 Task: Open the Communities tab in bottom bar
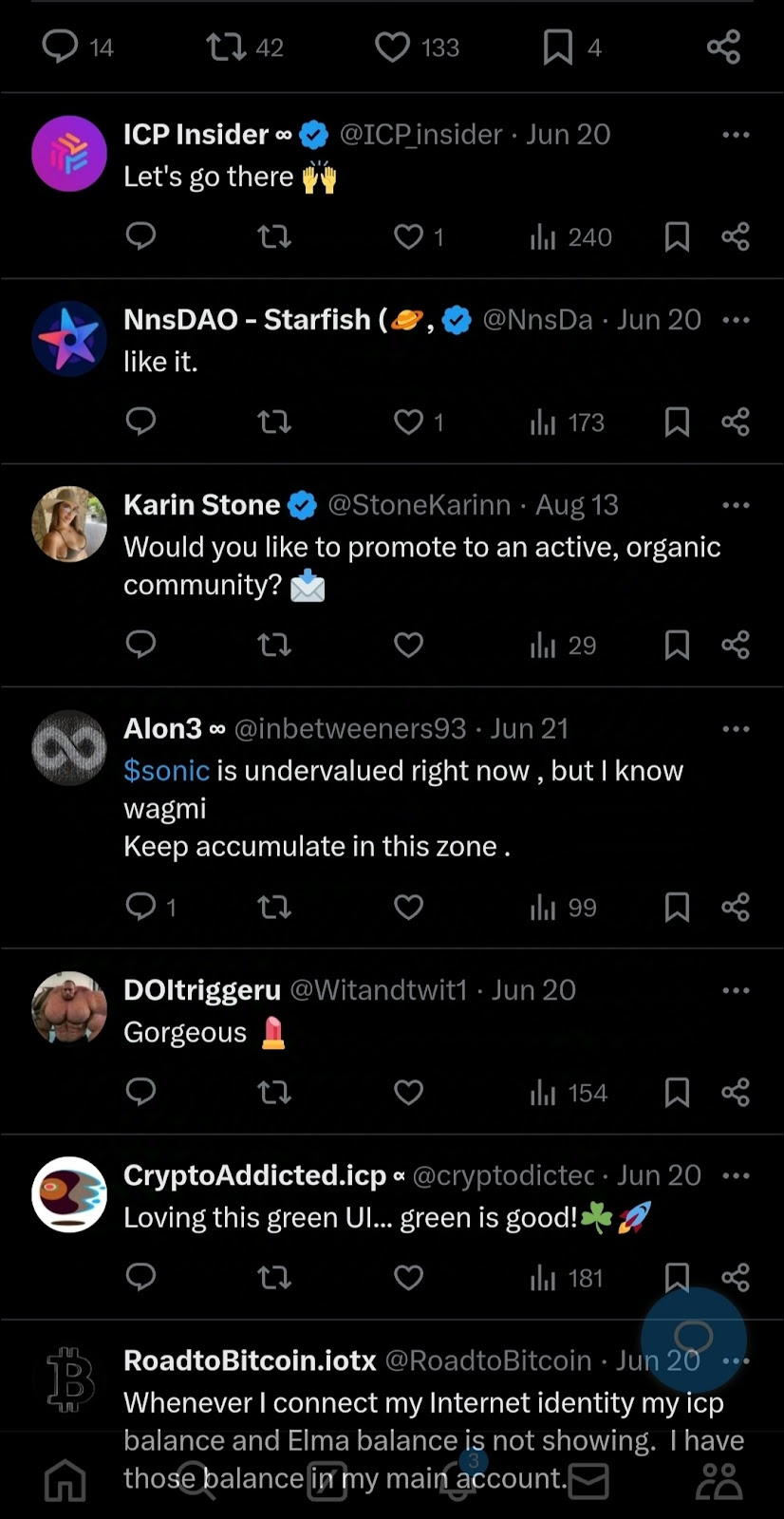coord(719,1481)
